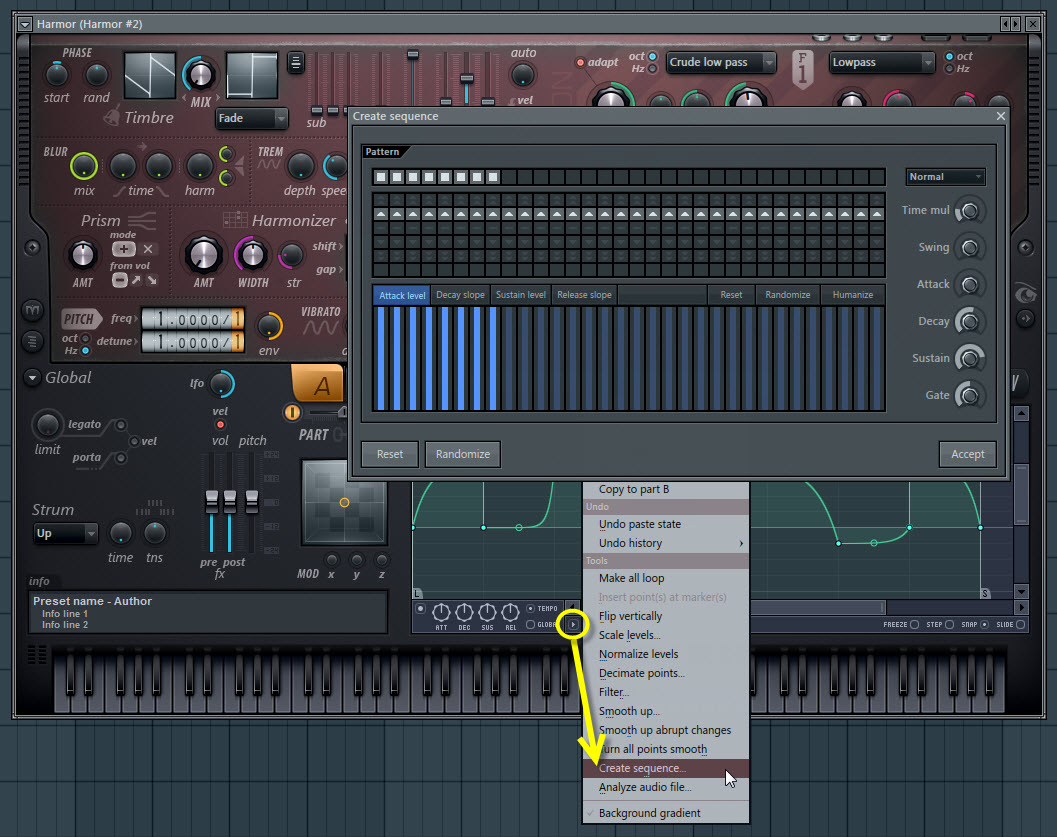Toggle the first step in the Pattern row
Viewport: 1057px width, 837px height.
(x=381, y=177)
